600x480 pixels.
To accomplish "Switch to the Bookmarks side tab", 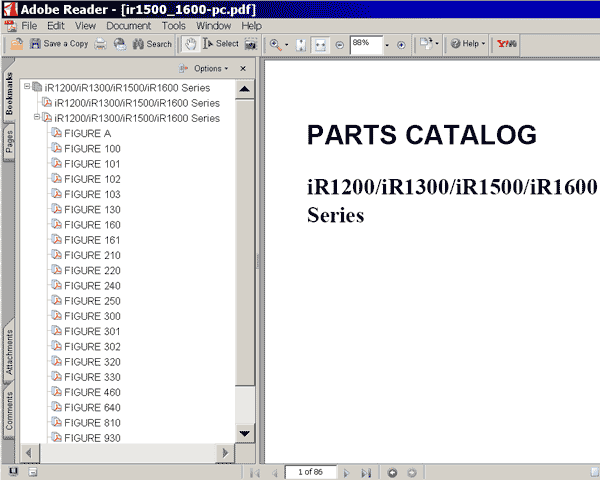I will [x=9, y=93].
